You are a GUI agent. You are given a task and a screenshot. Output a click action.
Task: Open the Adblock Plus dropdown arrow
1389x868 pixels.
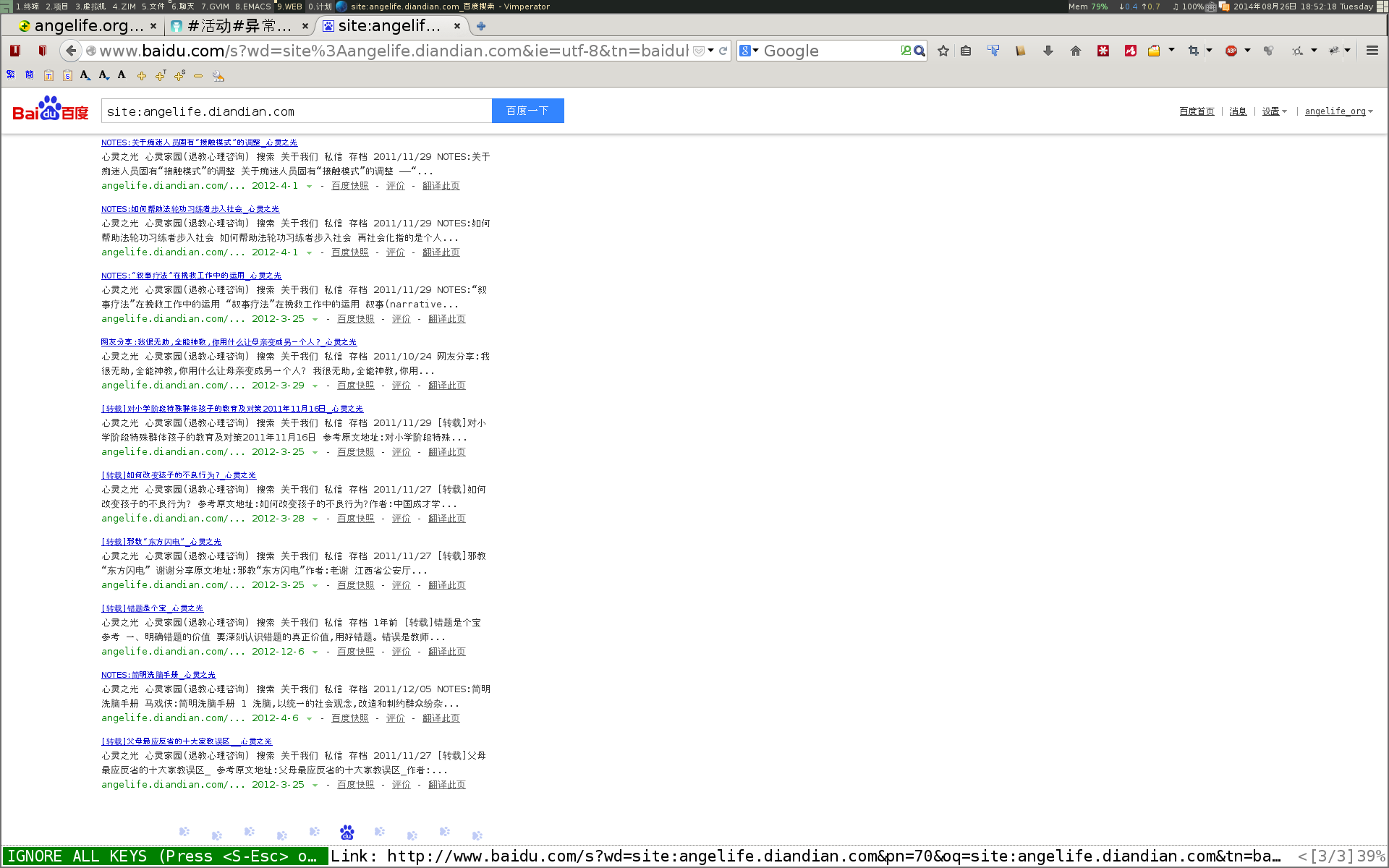pyautogui.click(x=1247, y=51)
